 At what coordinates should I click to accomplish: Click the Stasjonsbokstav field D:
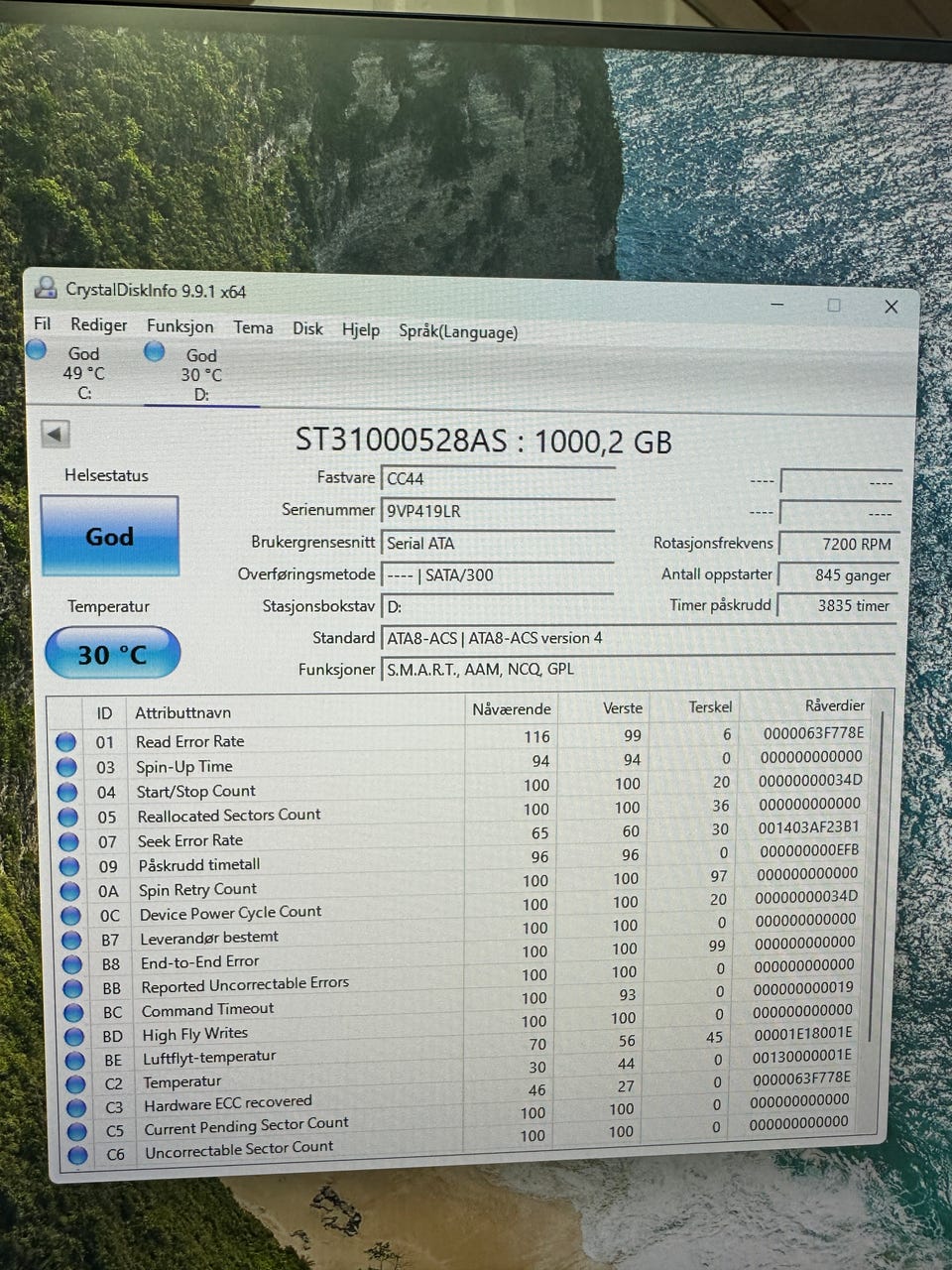[x=498, y=606]
